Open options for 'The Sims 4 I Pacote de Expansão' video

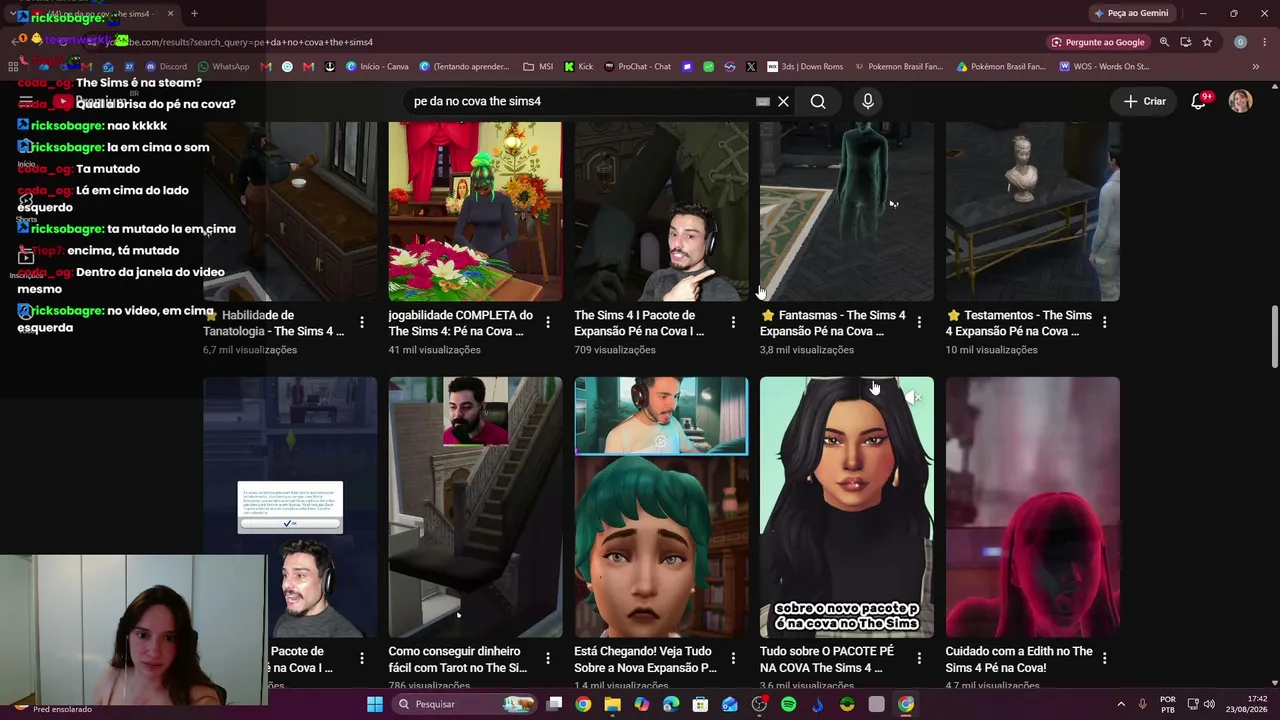pos(733,322)
